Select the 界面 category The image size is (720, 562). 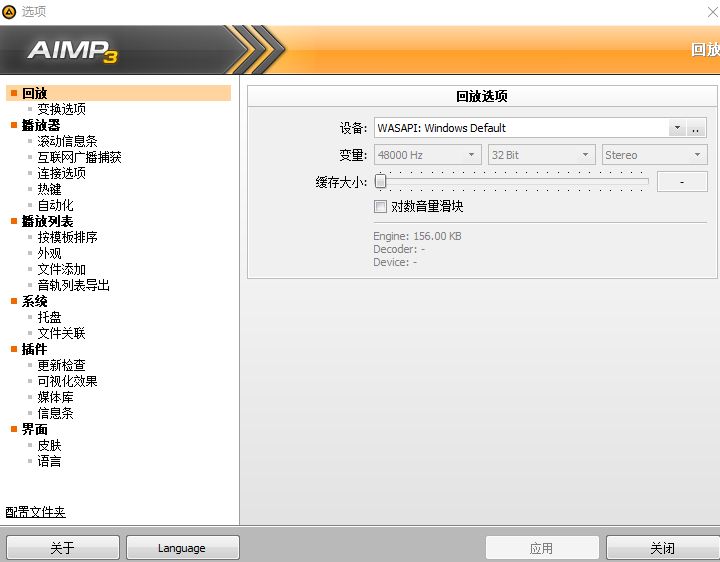coord(34,429)
